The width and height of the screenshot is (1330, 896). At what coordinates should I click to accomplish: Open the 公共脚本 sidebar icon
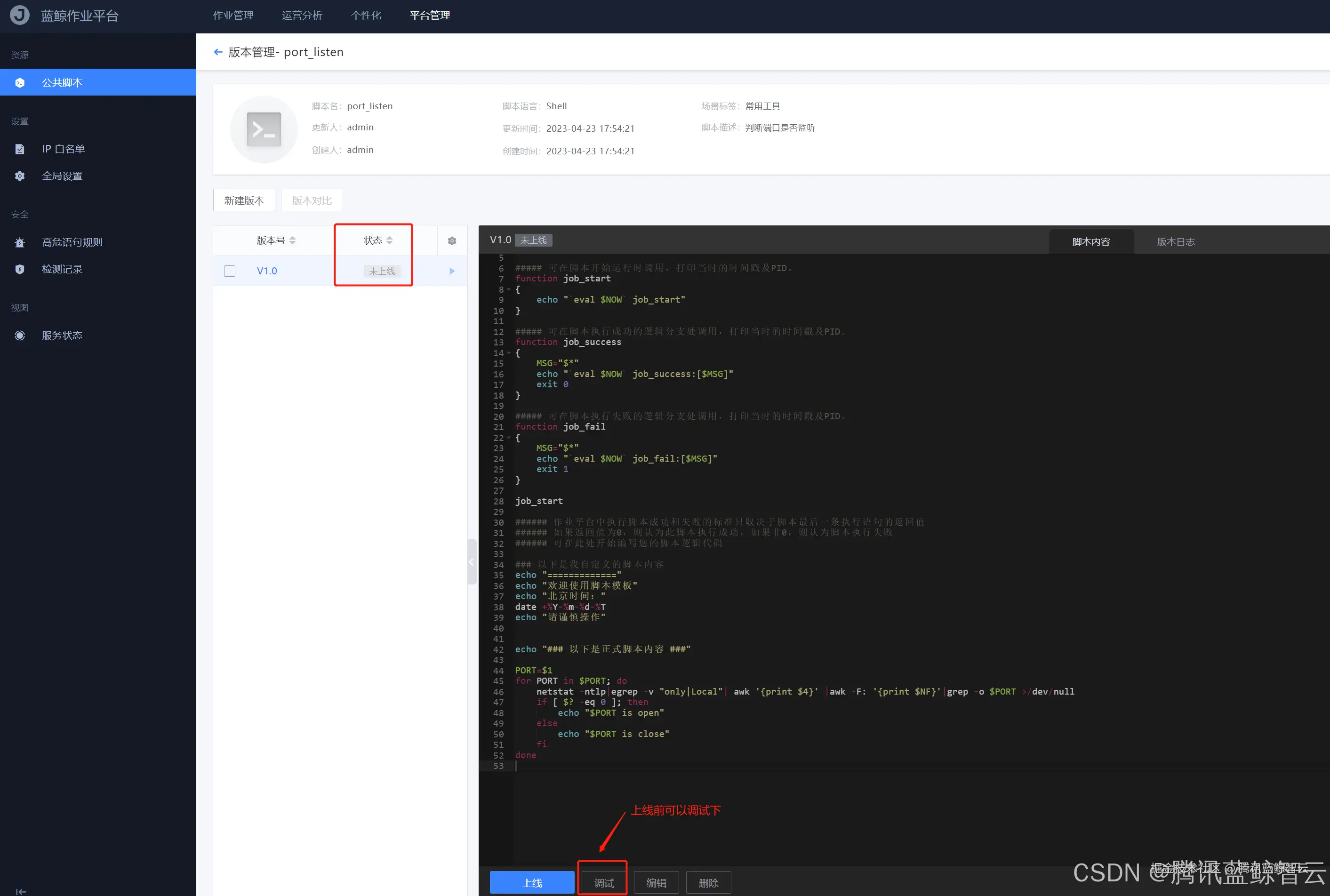pos(20,83)
